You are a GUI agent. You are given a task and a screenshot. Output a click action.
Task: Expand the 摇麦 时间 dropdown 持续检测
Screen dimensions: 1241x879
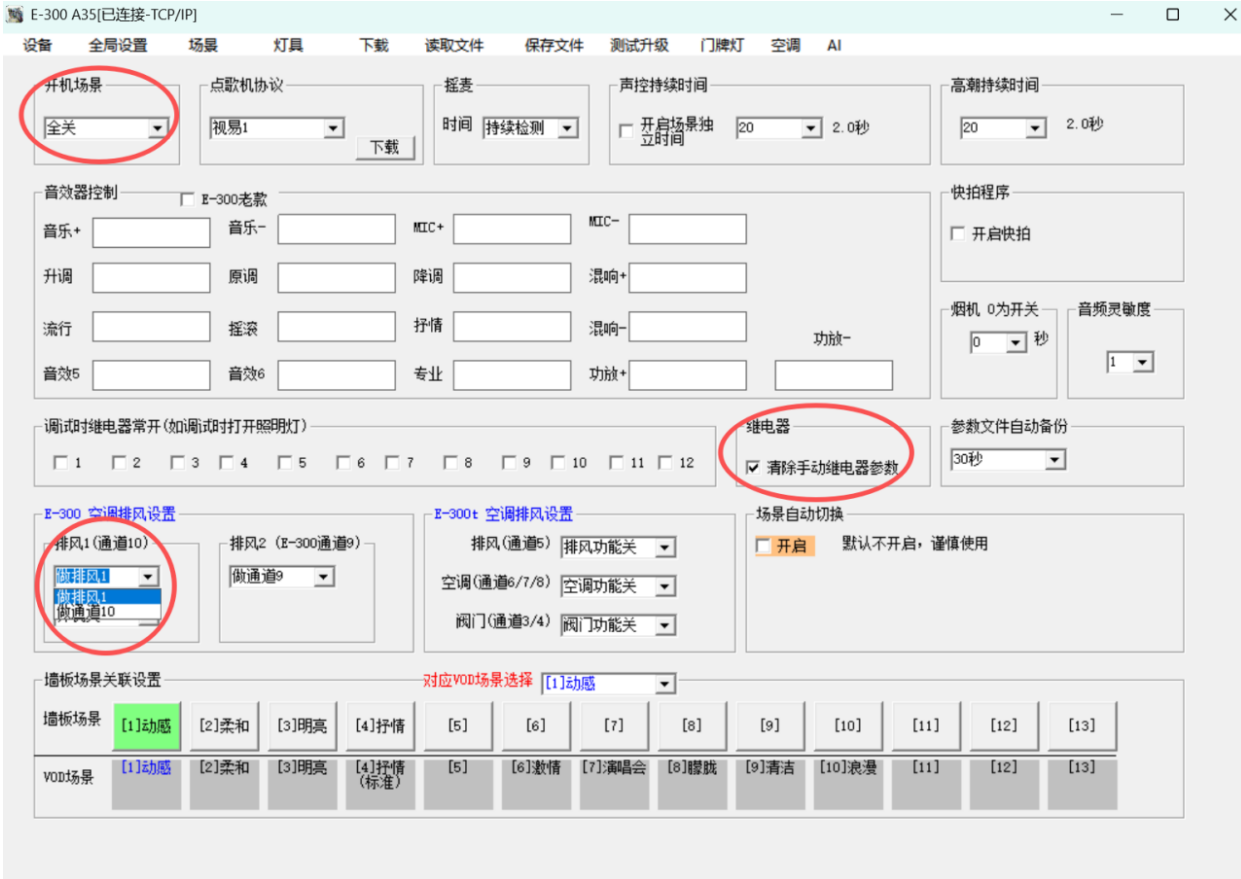568,128
